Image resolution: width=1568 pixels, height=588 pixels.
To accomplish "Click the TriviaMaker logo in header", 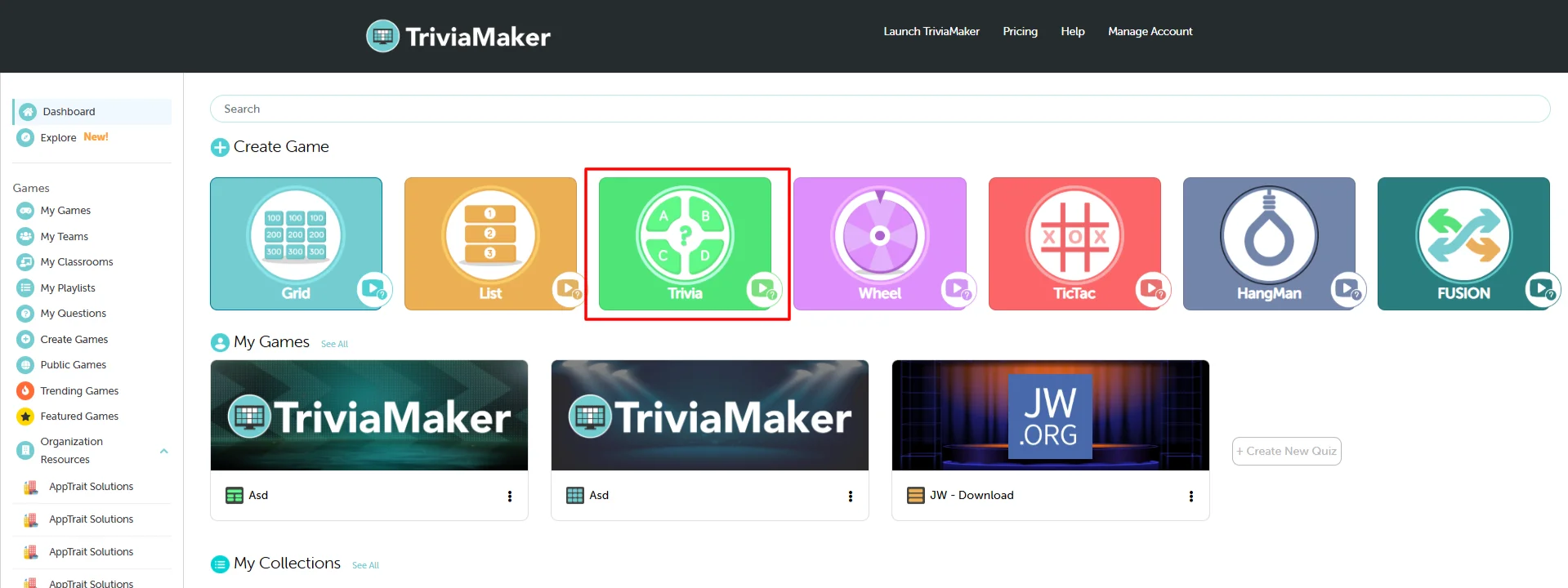I will coord(458,36).
